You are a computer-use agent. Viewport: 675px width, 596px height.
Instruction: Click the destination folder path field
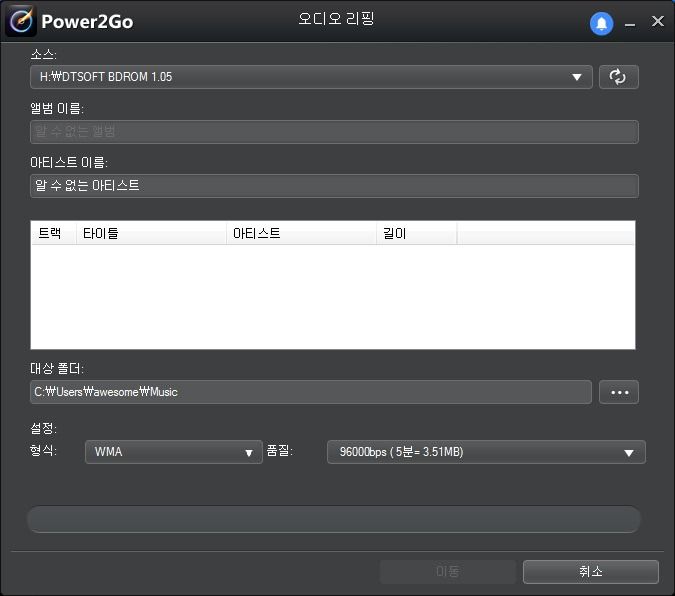311,392
